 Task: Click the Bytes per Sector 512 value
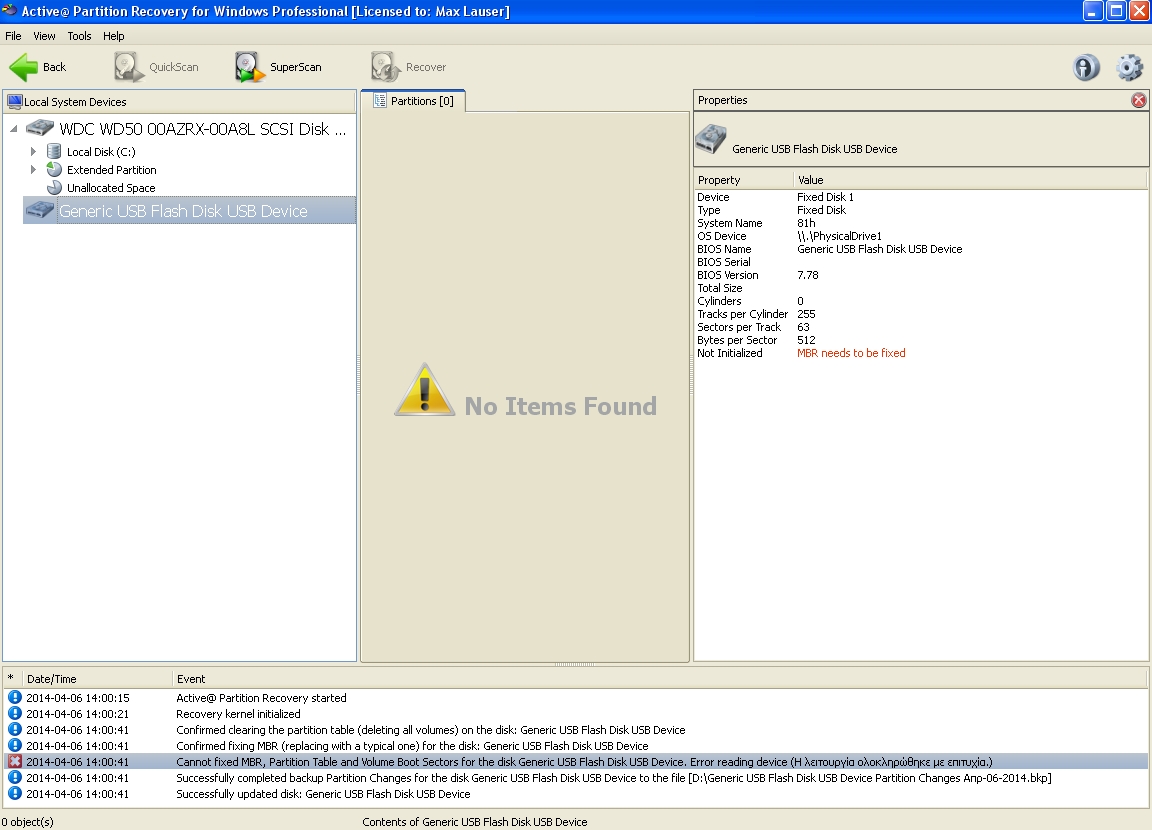coord(806,340)
